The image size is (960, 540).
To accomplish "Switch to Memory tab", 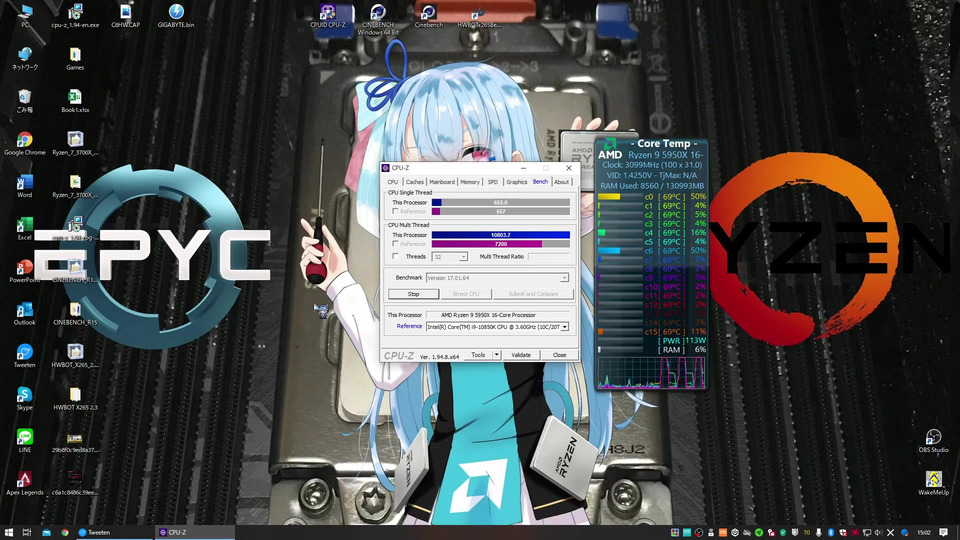I will coord(470,182).
